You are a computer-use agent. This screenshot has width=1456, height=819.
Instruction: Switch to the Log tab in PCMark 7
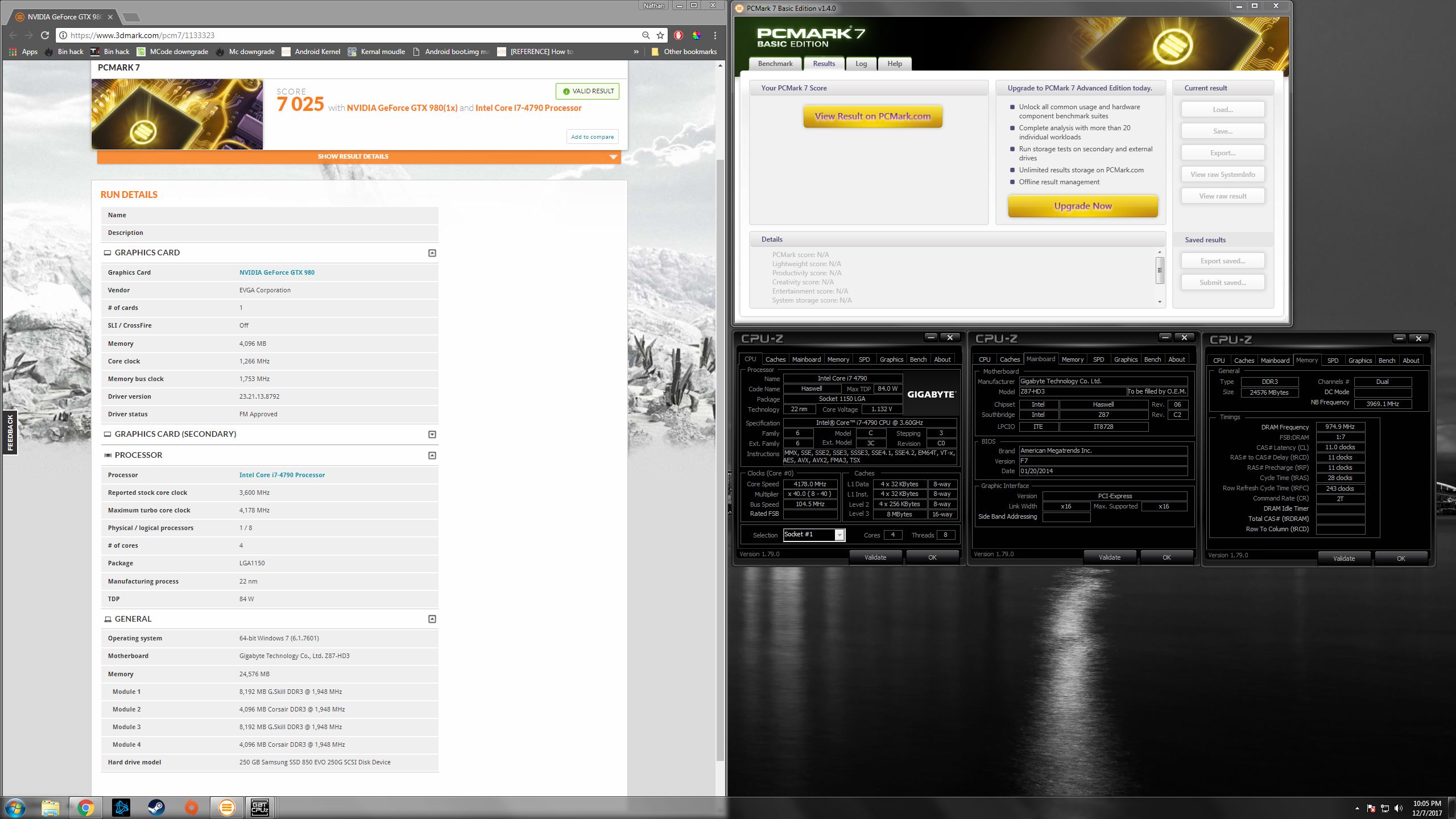tap(861, 64)
